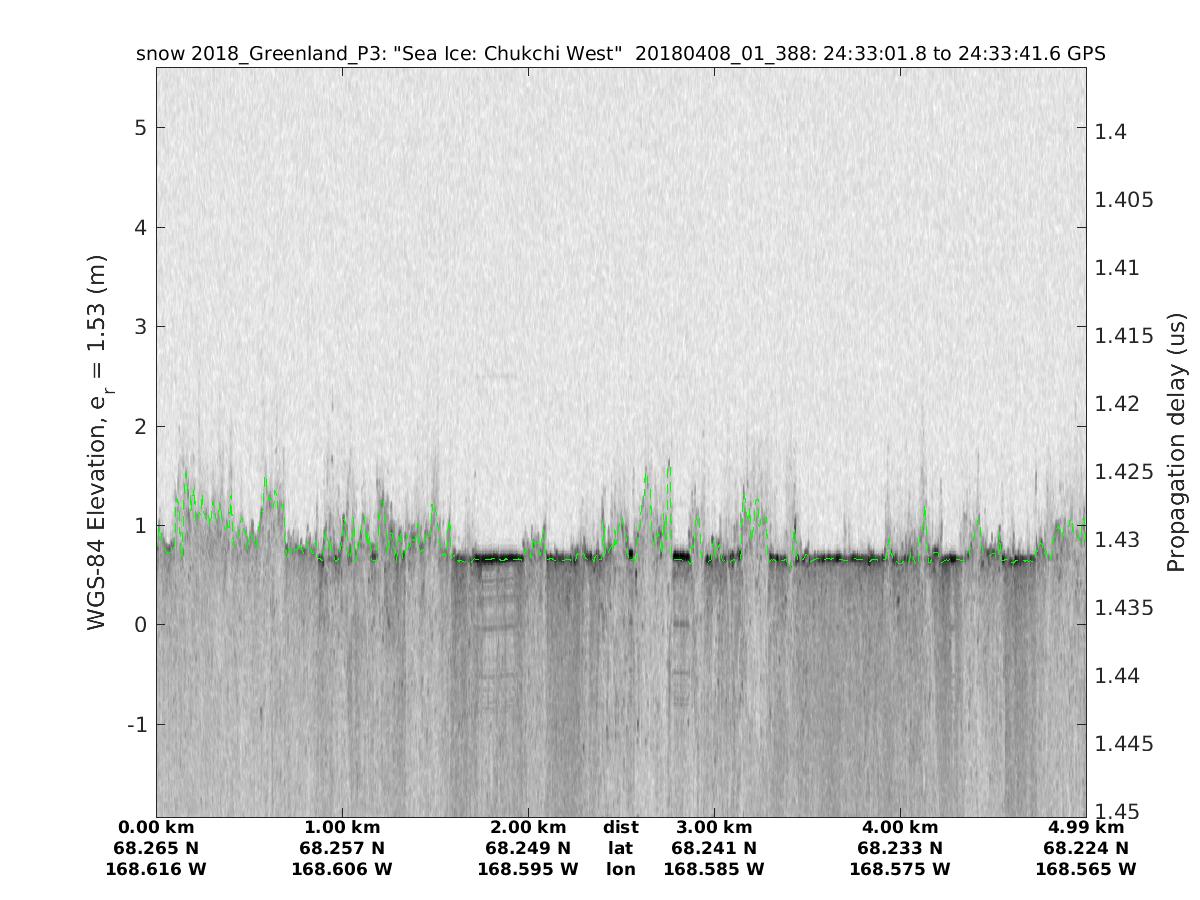Click the '2.00 km' distance label
The image size is (1200, 900).
[x=528, y=827]
